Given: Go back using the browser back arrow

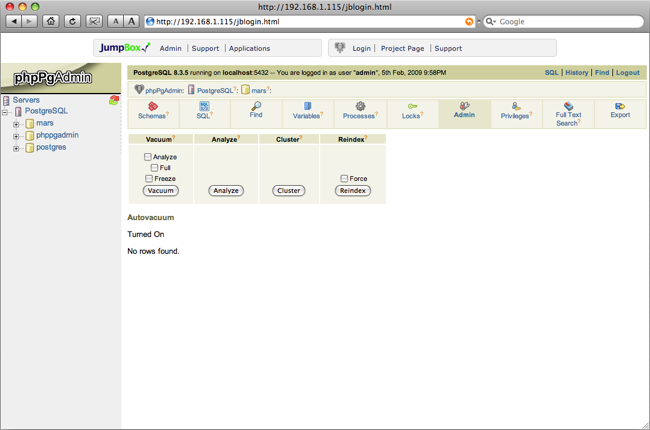Looking at the screenshot, I should pos(14,21).
